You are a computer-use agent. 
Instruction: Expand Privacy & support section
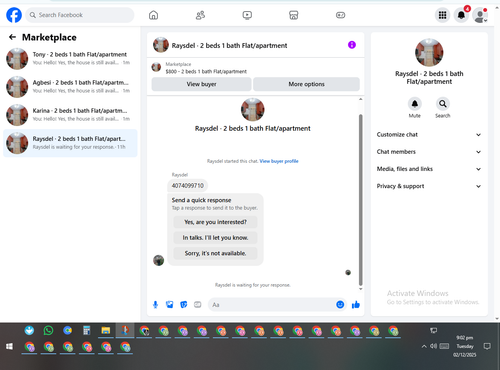tap(429, 186)
